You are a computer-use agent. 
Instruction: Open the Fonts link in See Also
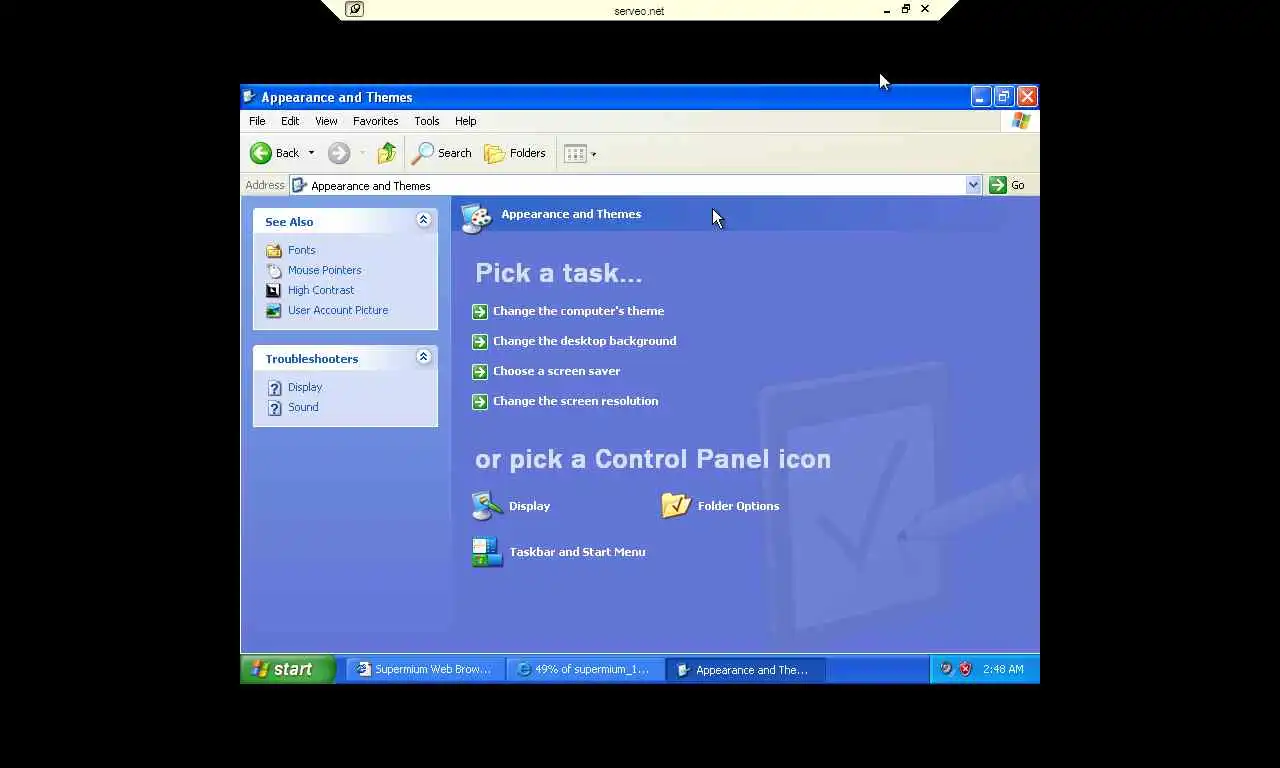click(302, 250)
